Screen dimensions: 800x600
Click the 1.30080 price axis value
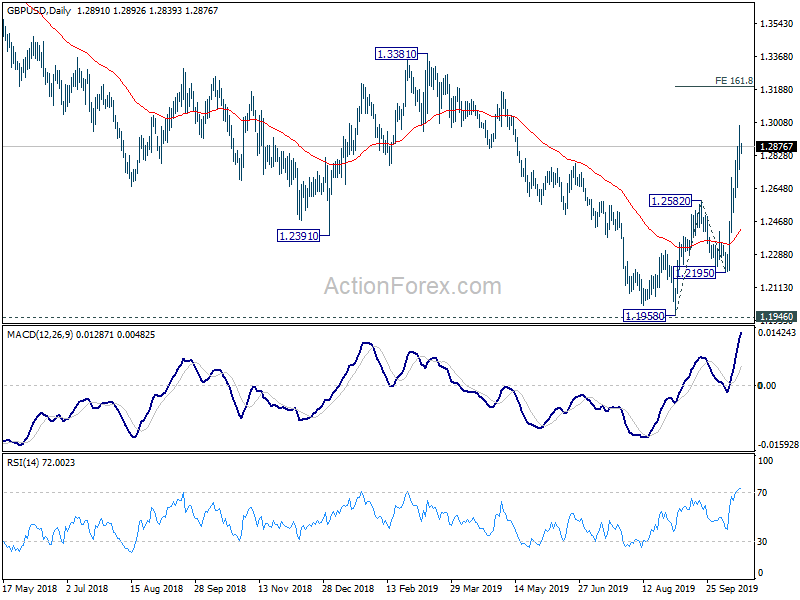[x=777, y=122]
